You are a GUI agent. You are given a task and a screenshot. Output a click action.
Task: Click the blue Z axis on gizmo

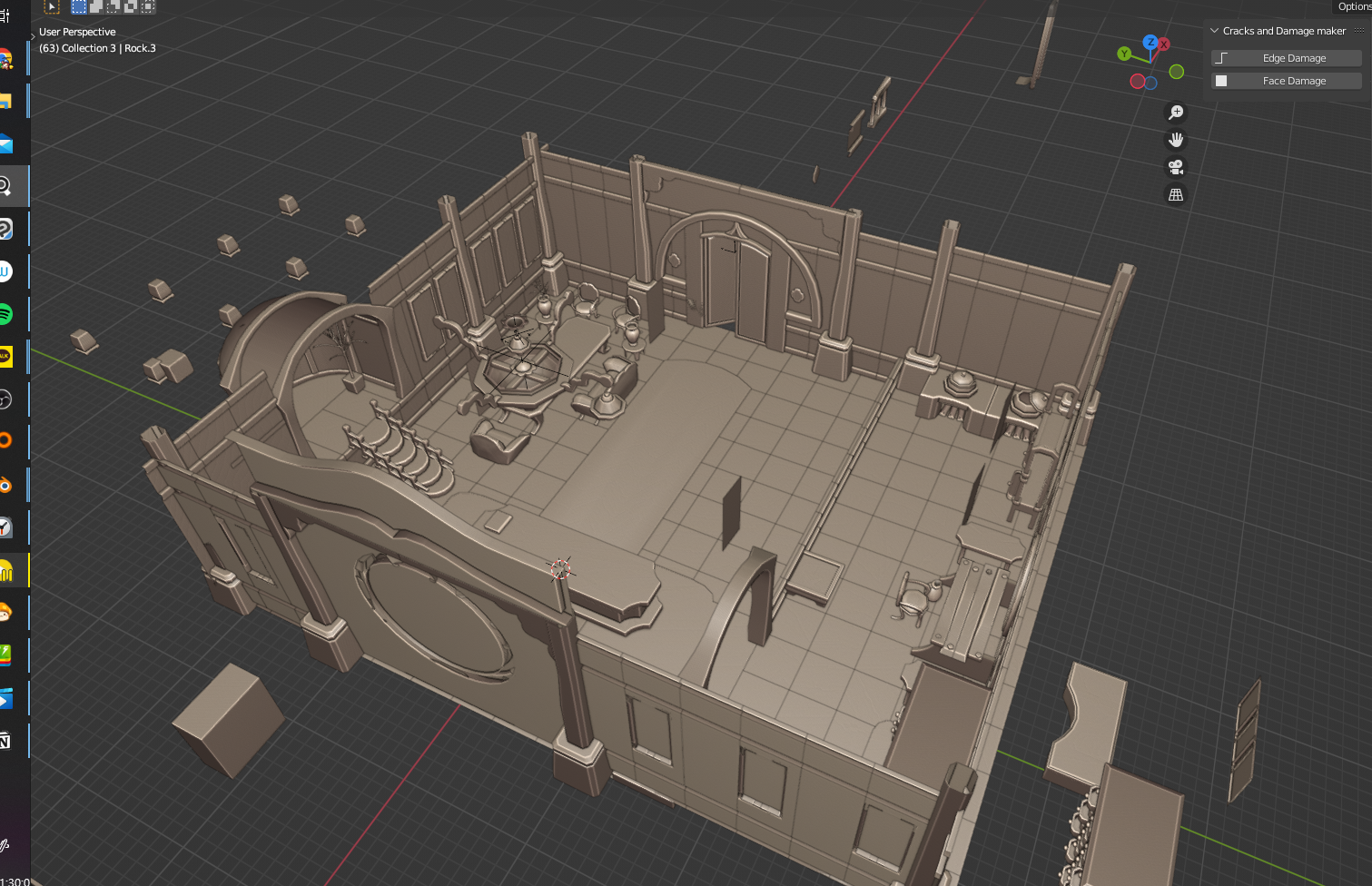tap(1150, 42)
